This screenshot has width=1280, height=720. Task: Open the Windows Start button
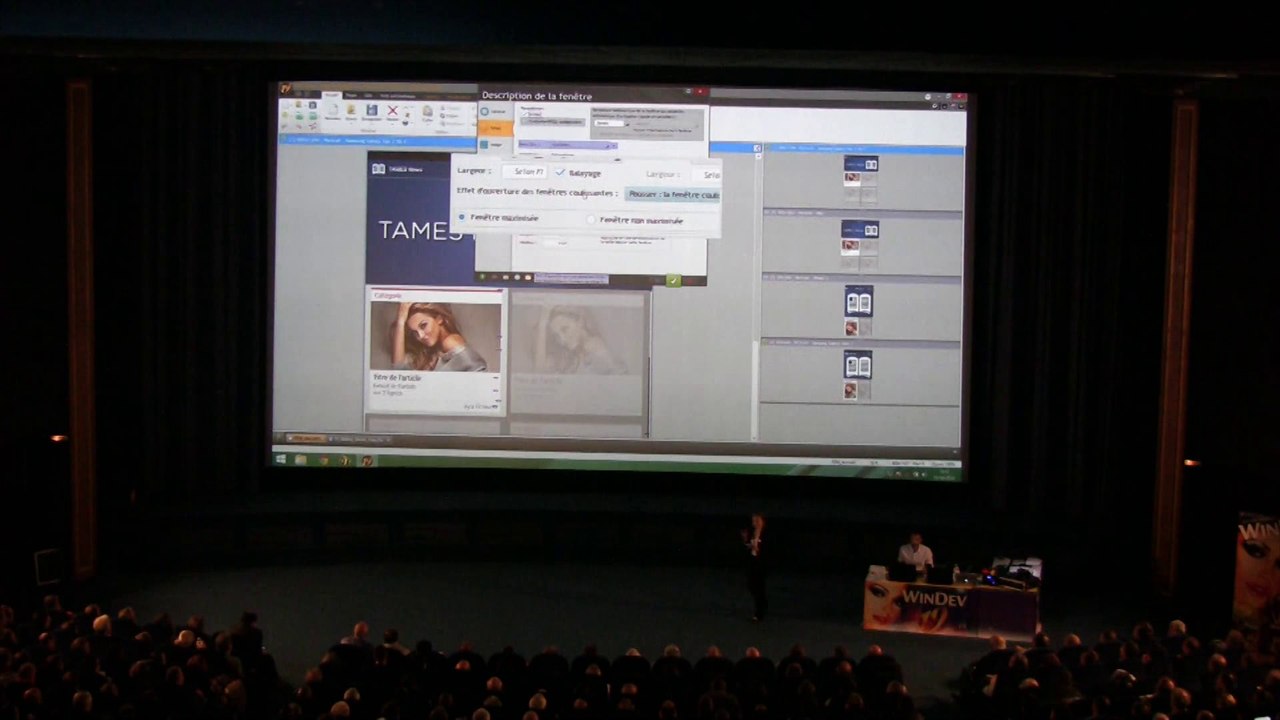281,460
